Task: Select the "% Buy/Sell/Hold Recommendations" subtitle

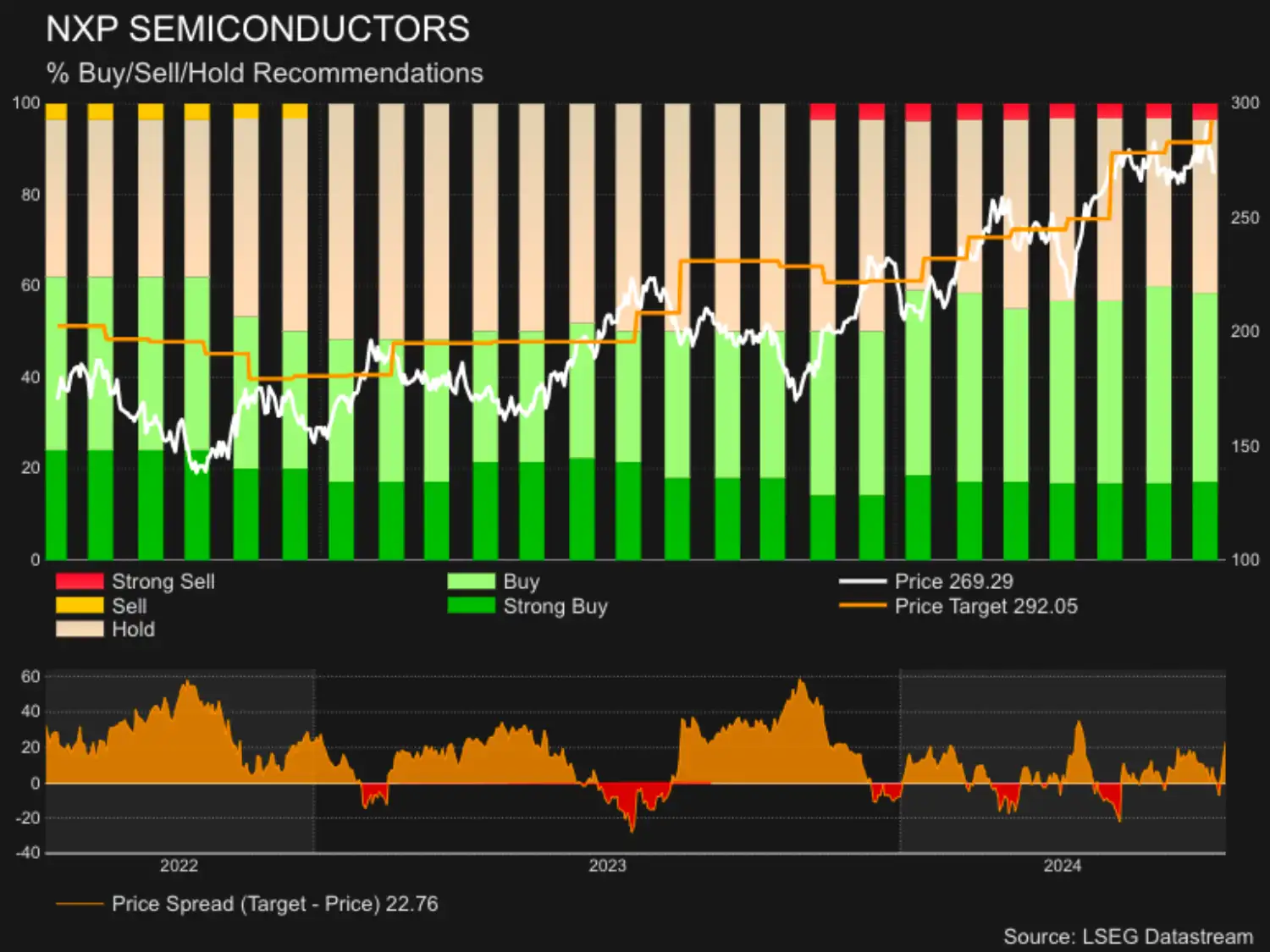Action: [x=265, y=73]
